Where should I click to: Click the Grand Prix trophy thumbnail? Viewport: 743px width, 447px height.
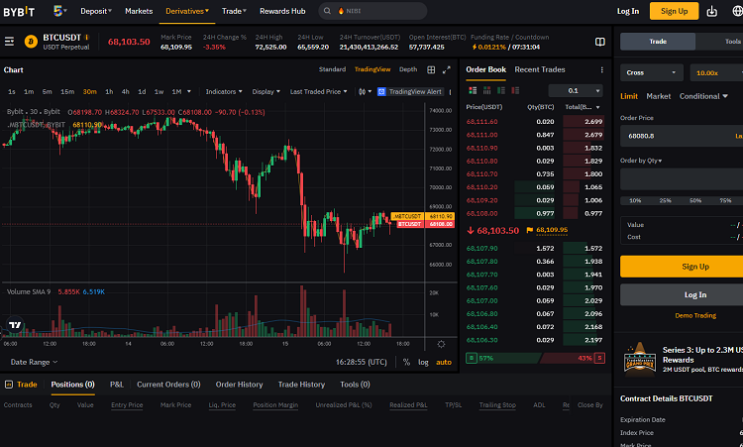click(x=639, y=359)
